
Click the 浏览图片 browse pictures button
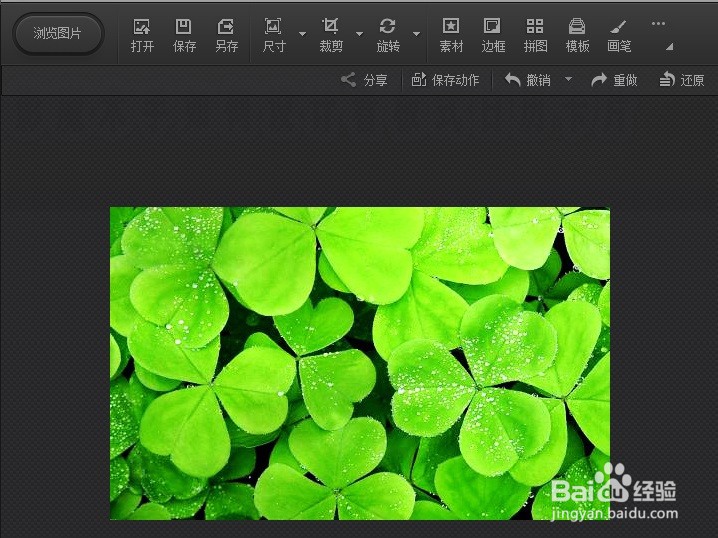coord(58,33)
